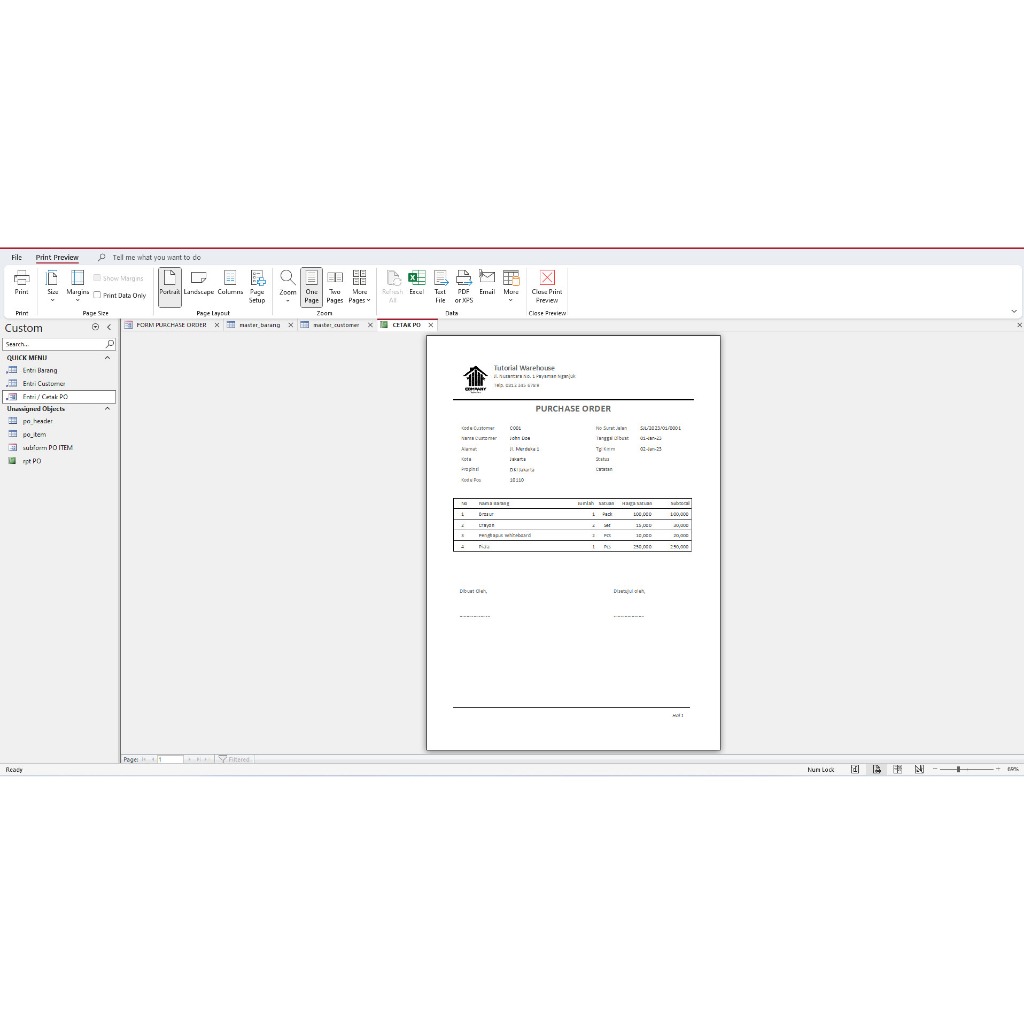Adjust the zoom slider handle
This screenshot has width=1024, height=1024.
point(958,769)
